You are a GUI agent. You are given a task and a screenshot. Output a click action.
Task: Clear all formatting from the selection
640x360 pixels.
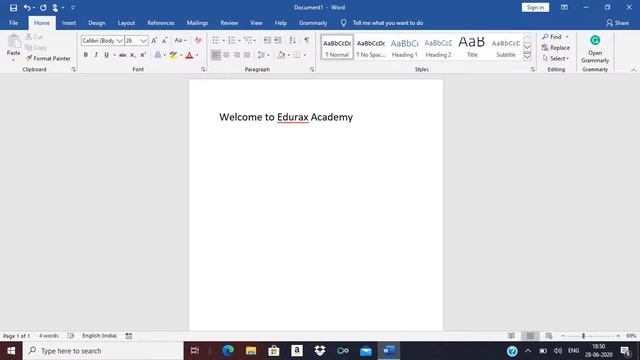pyautogui.click(x=198, y=40)
